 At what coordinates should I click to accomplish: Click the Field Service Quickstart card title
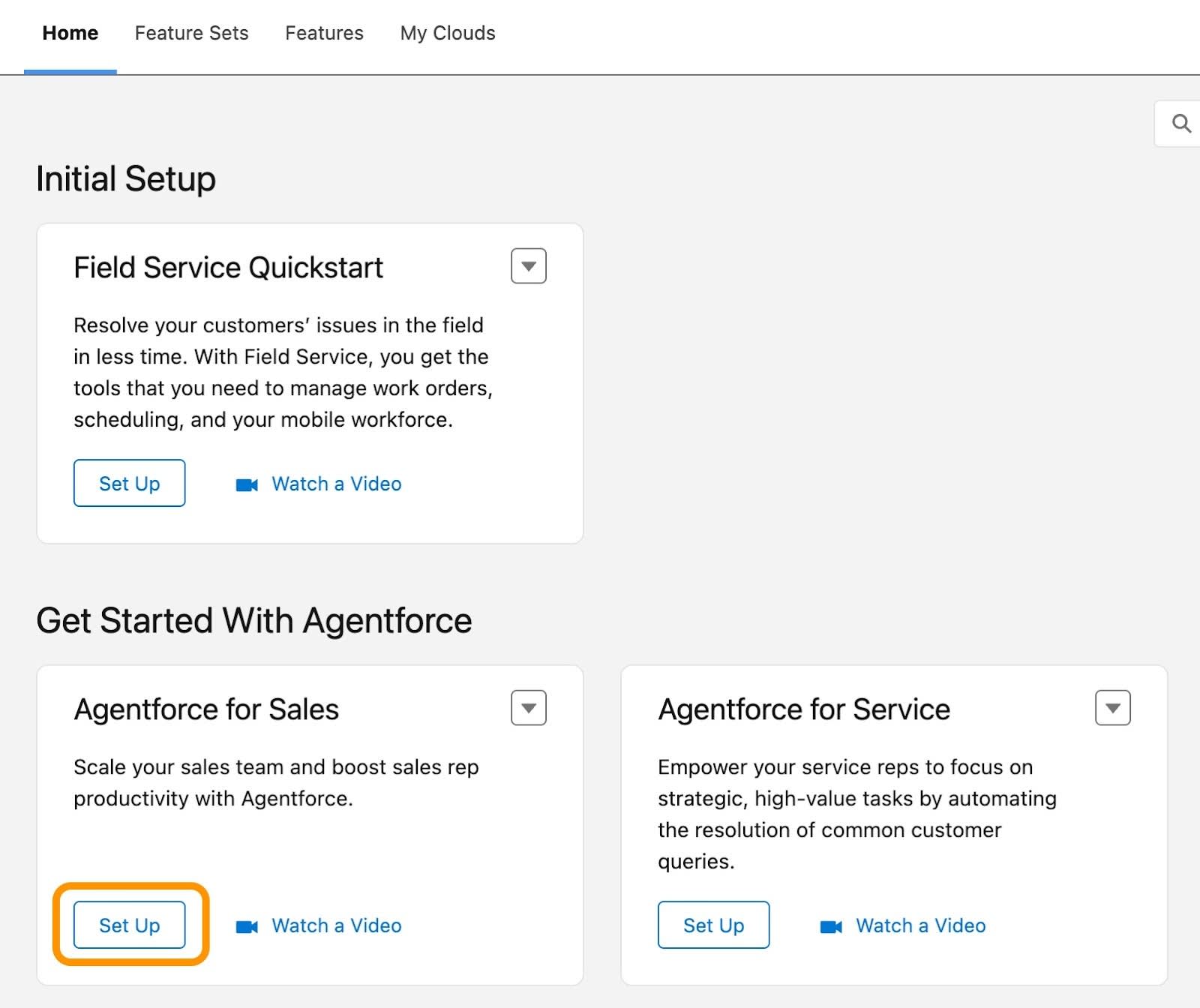(228, 268)
